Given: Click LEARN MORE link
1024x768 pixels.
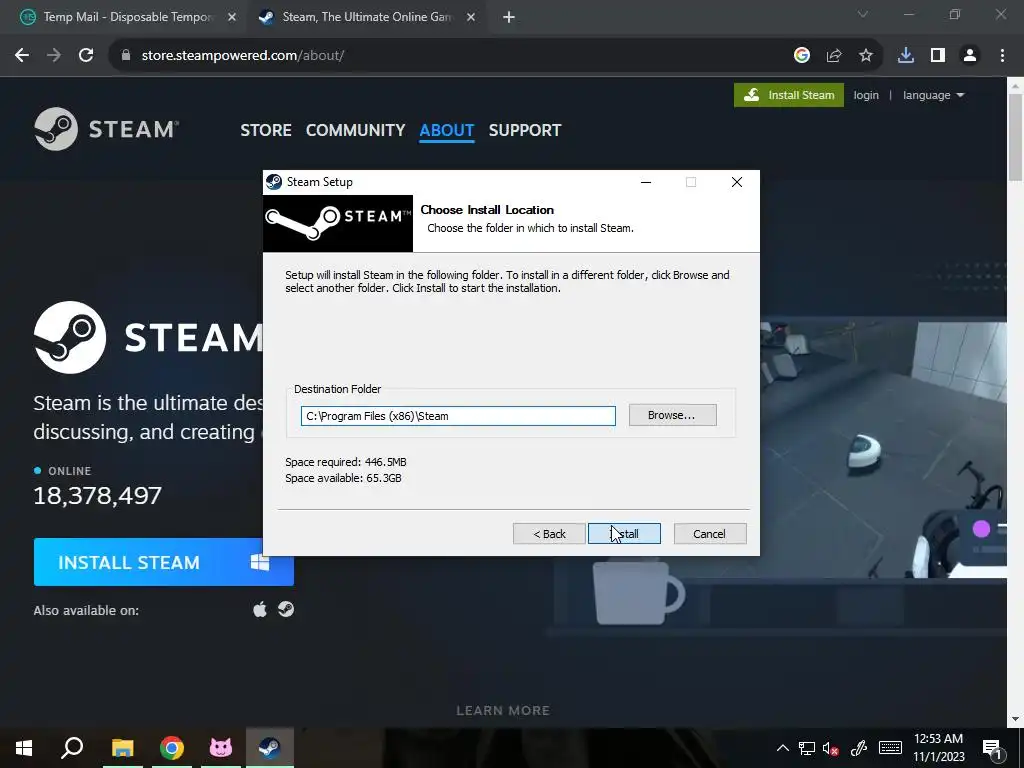Looking at the screenshot, I should point(503,711).
